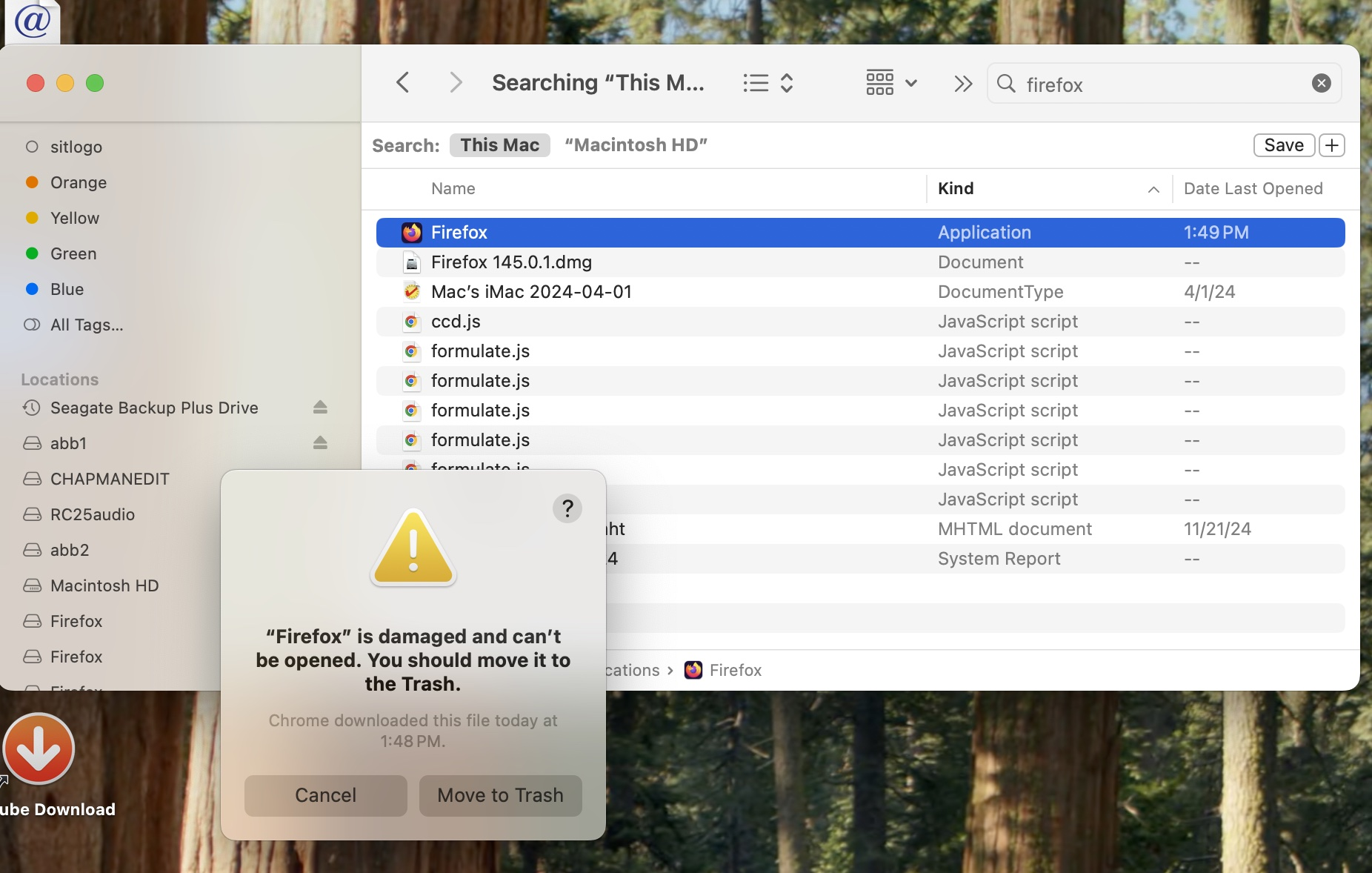Save the current search
Image resolution: width=1372 pixels, height=873 pixels.
pyautogui.click(x=1284, y=145)
